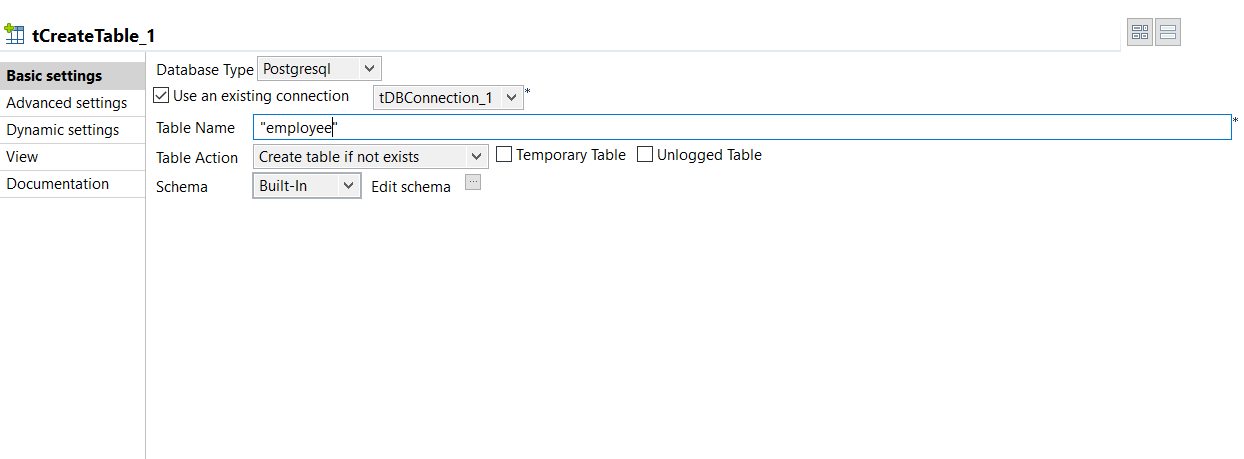The height and width of the screenshot is (459, 1244).
Task: Switch to compact grid layout view
Action: click(1140, 33)
